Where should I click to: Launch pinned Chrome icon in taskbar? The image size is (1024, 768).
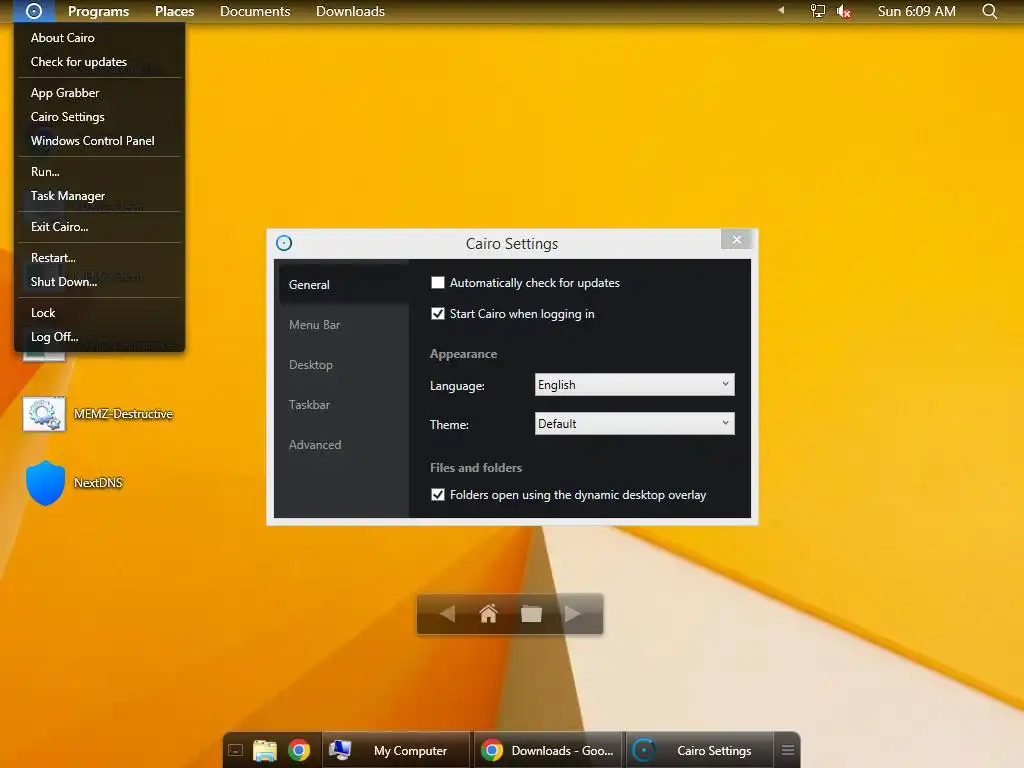coord(299,750)
